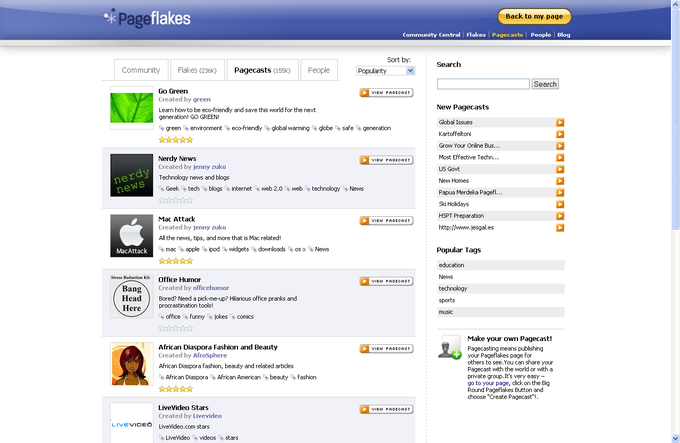Image resolution: width=680 pixels, height=443 pixels.
Task: View the LiveVideo Stars pagecast
Action: (x=386, y=409)
